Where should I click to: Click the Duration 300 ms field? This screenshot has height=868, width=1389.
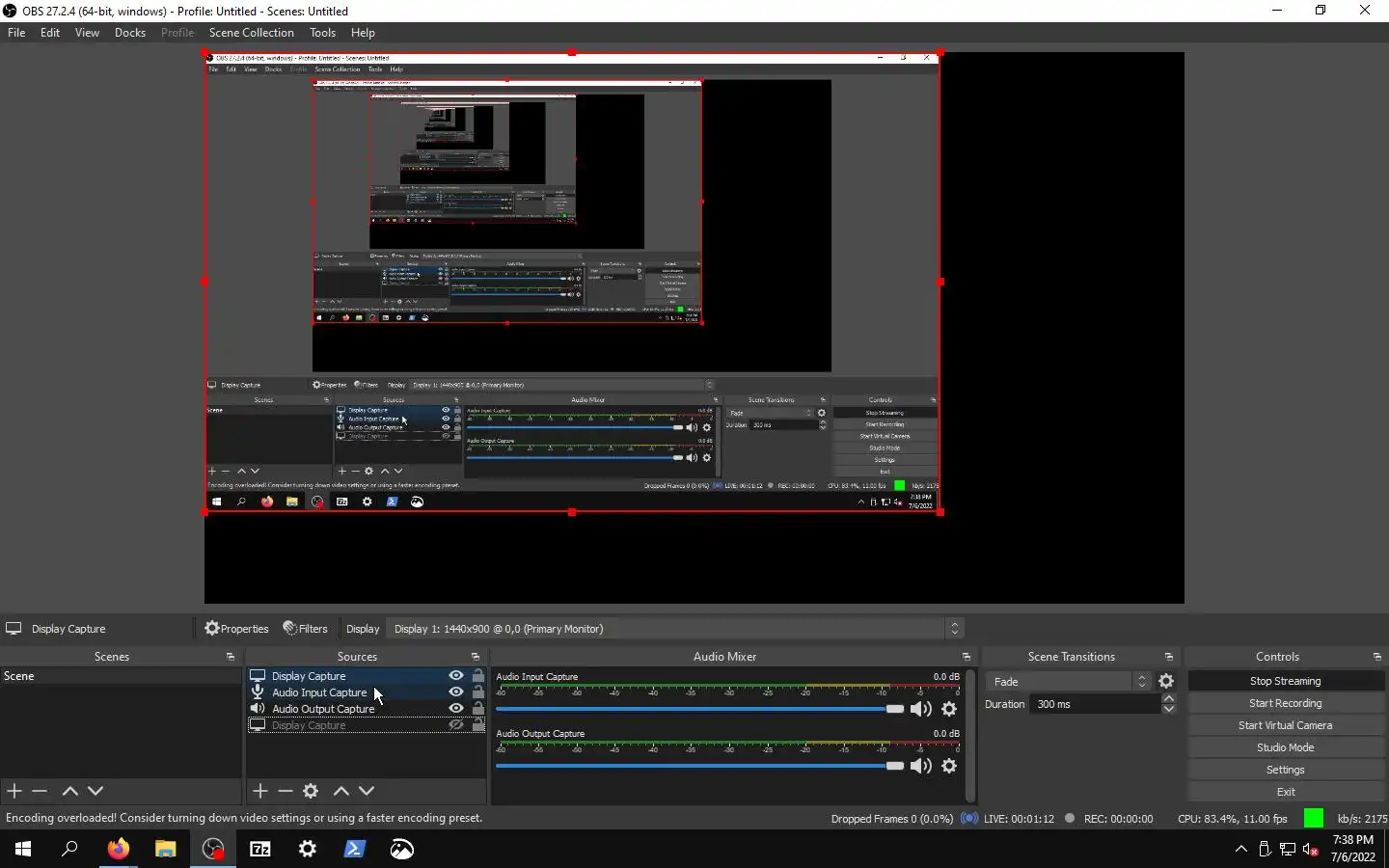coord(1097,704)
